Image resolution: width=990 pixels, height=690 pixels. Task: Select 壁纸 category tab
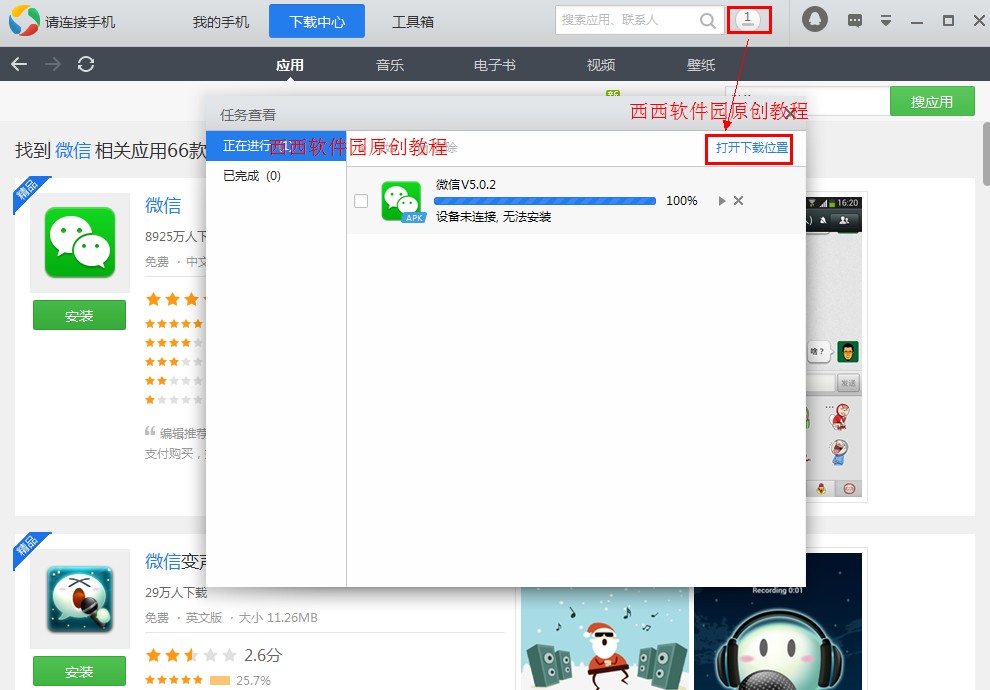click(701, 64)
